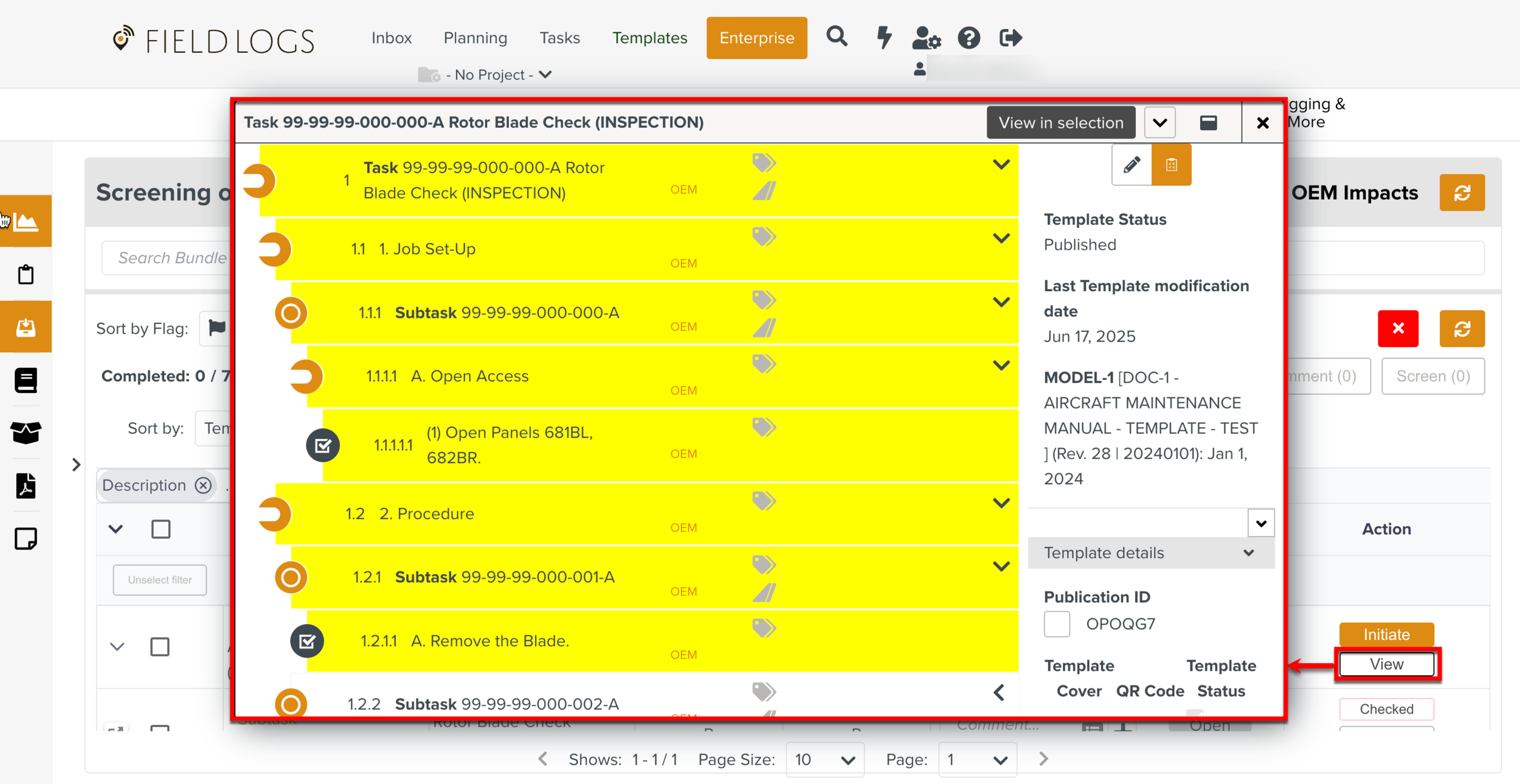Open the clipboard icon in left sidebar

pyautogui.click(x=26, y=275)
